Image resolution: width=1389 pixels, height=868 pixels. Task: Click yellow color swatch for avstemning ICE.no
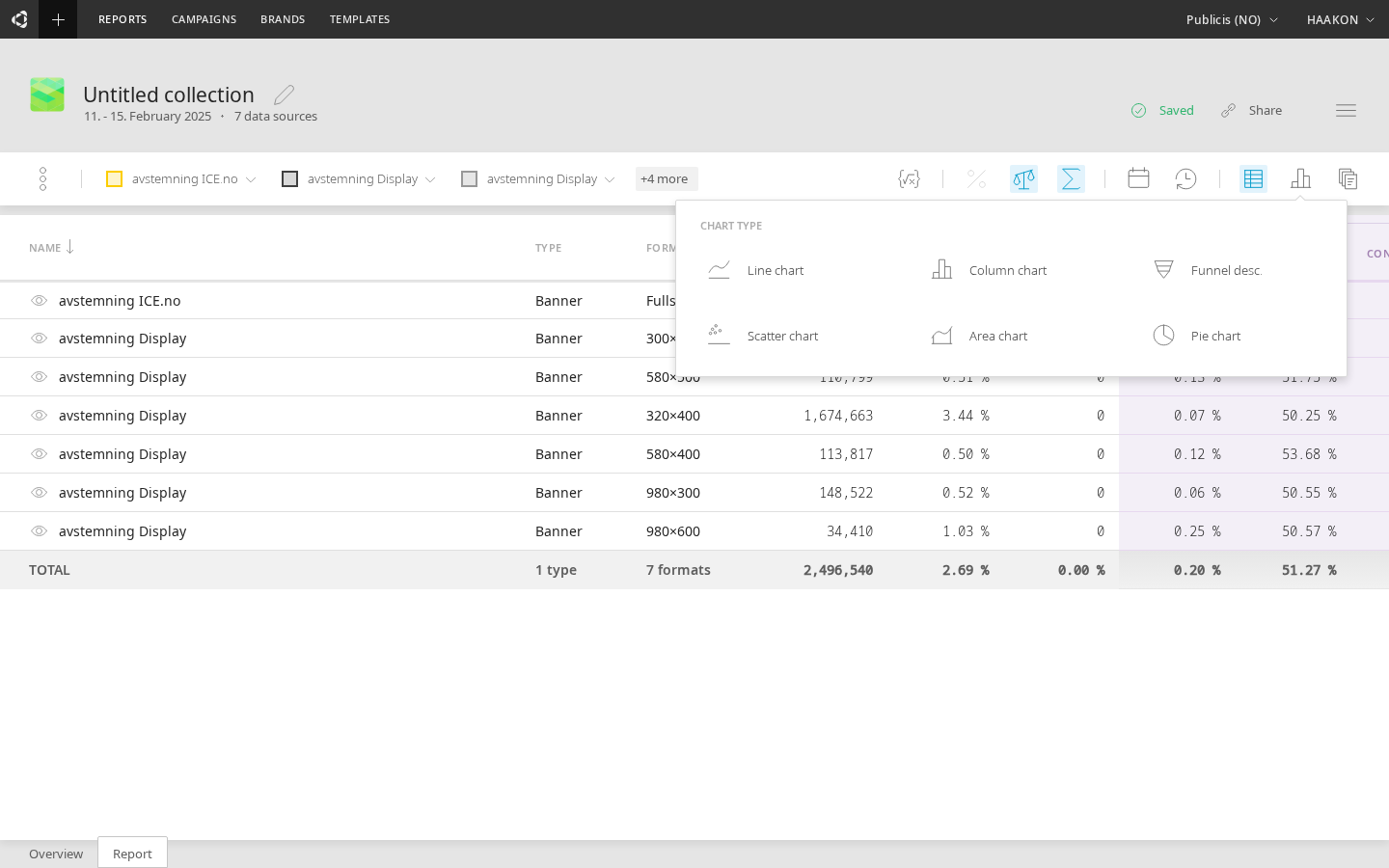[114, 178]
